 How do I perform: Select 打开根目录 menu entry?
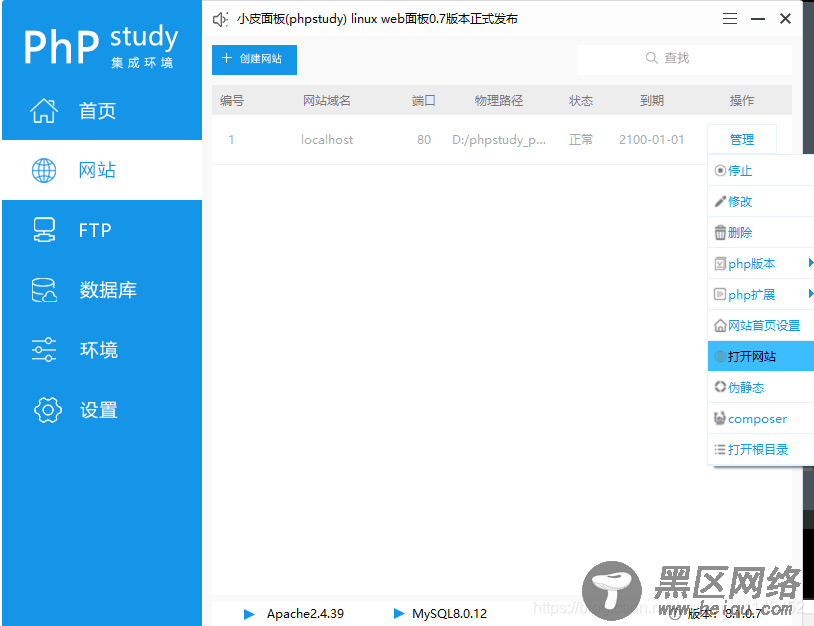coord(761,450)
